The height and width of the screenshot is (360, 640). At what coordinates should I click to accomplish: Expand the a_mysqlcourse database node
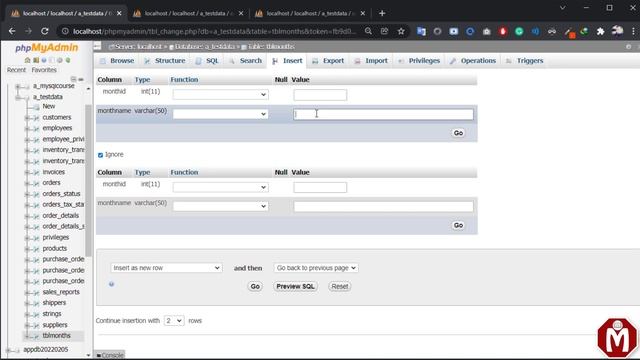[x=18, y=86]
